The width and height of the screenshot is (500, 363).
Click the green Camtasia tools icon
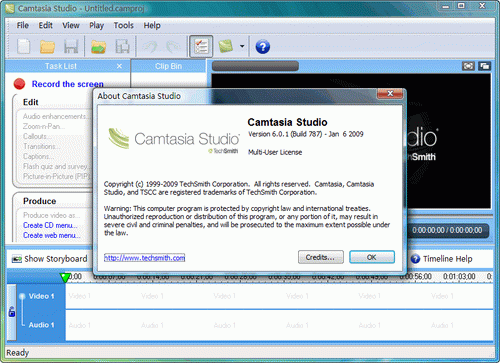226,46
